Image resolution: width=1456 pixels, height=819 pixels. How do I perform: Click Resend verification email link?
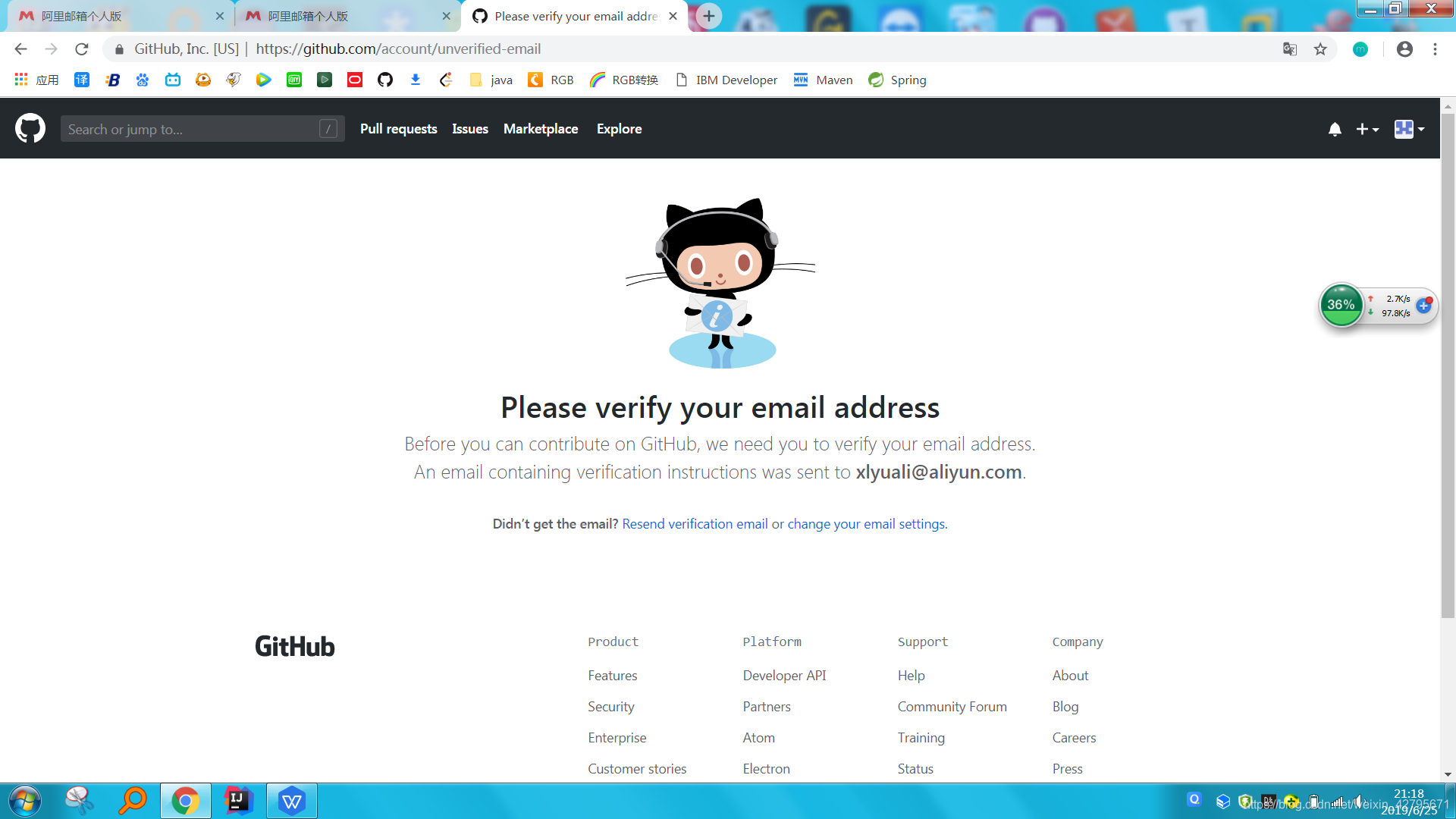coord(695,524)
